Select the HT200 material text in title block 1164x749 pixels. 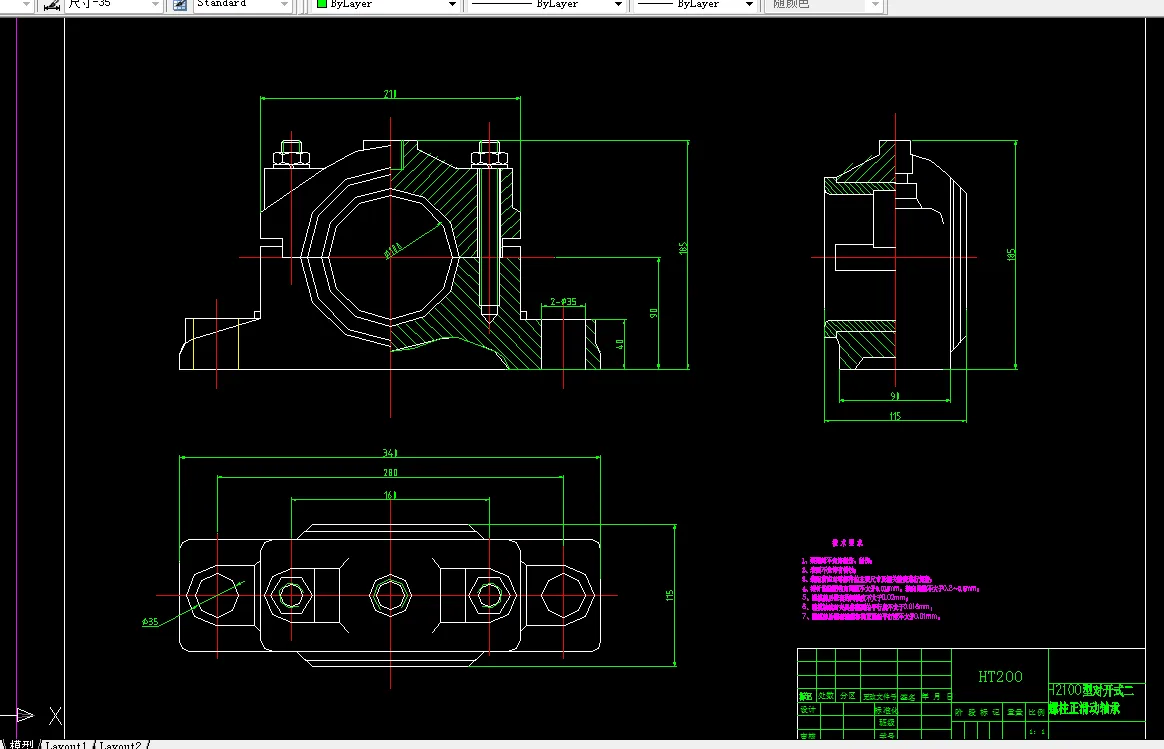click(1000, 676)
